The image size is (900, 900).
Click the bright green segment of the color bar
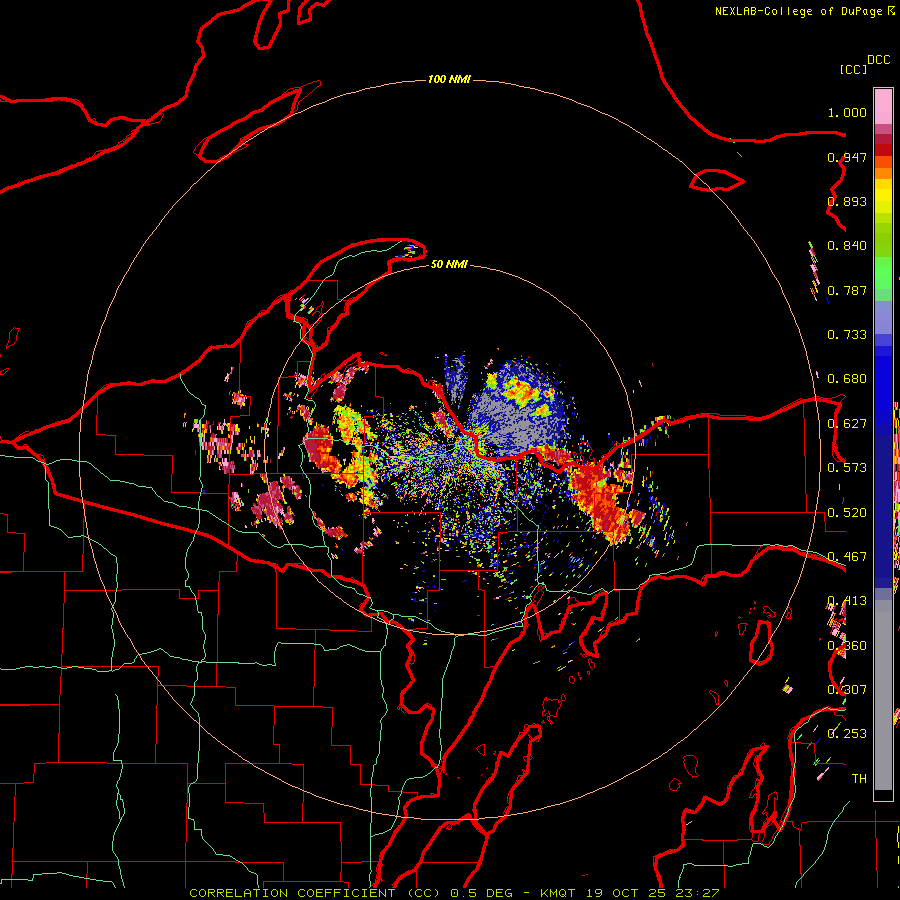click(883, 273)
